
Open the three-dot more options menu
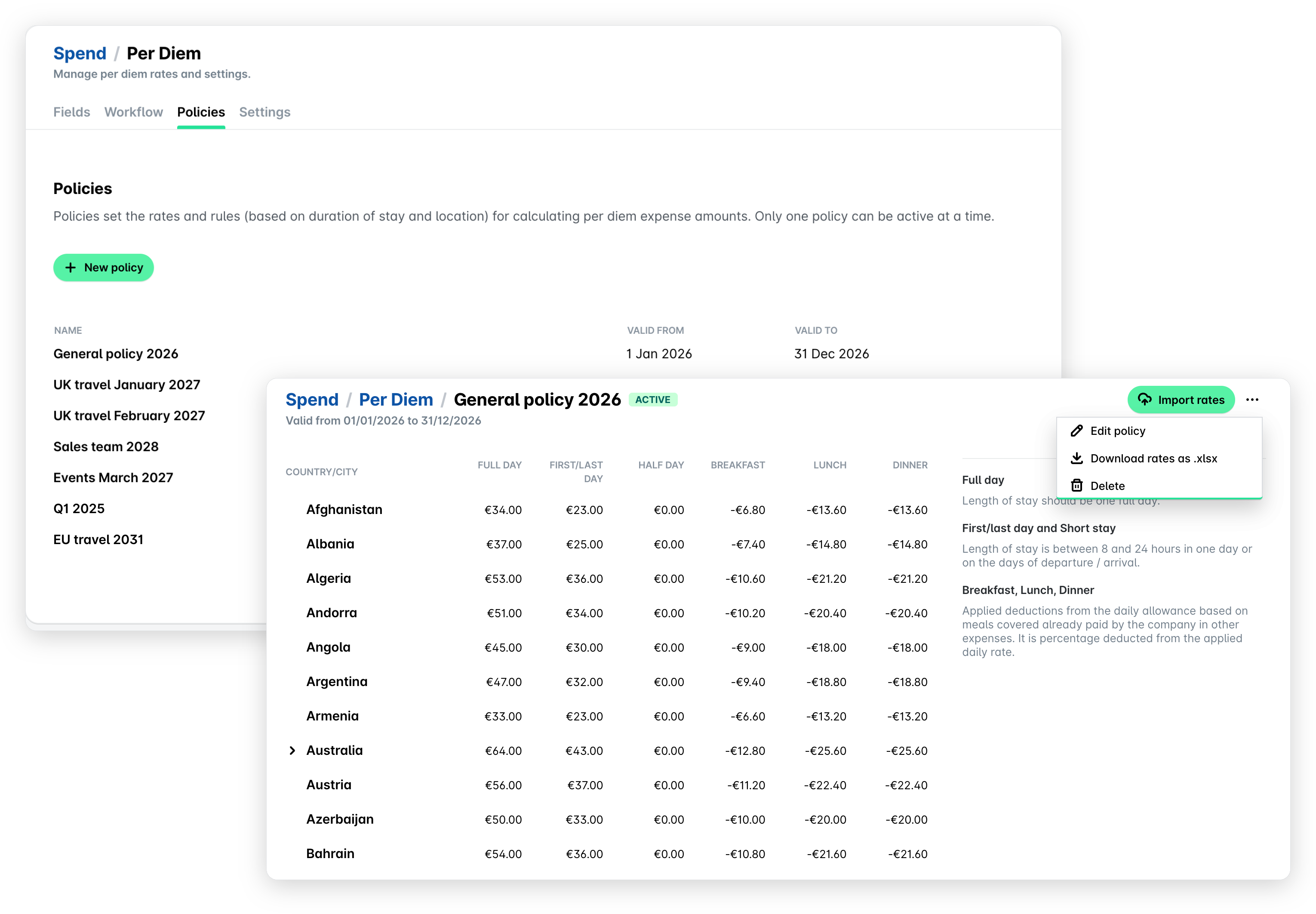1252,400
